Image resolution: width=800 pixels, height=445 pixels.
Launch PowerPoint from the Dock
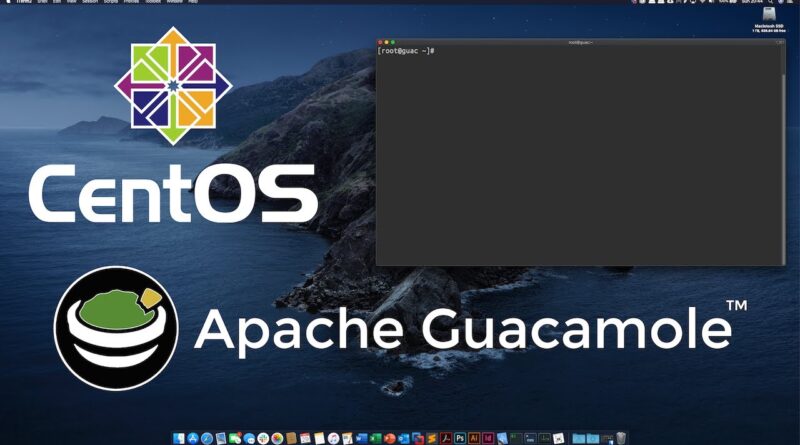(x=390, y=438)
